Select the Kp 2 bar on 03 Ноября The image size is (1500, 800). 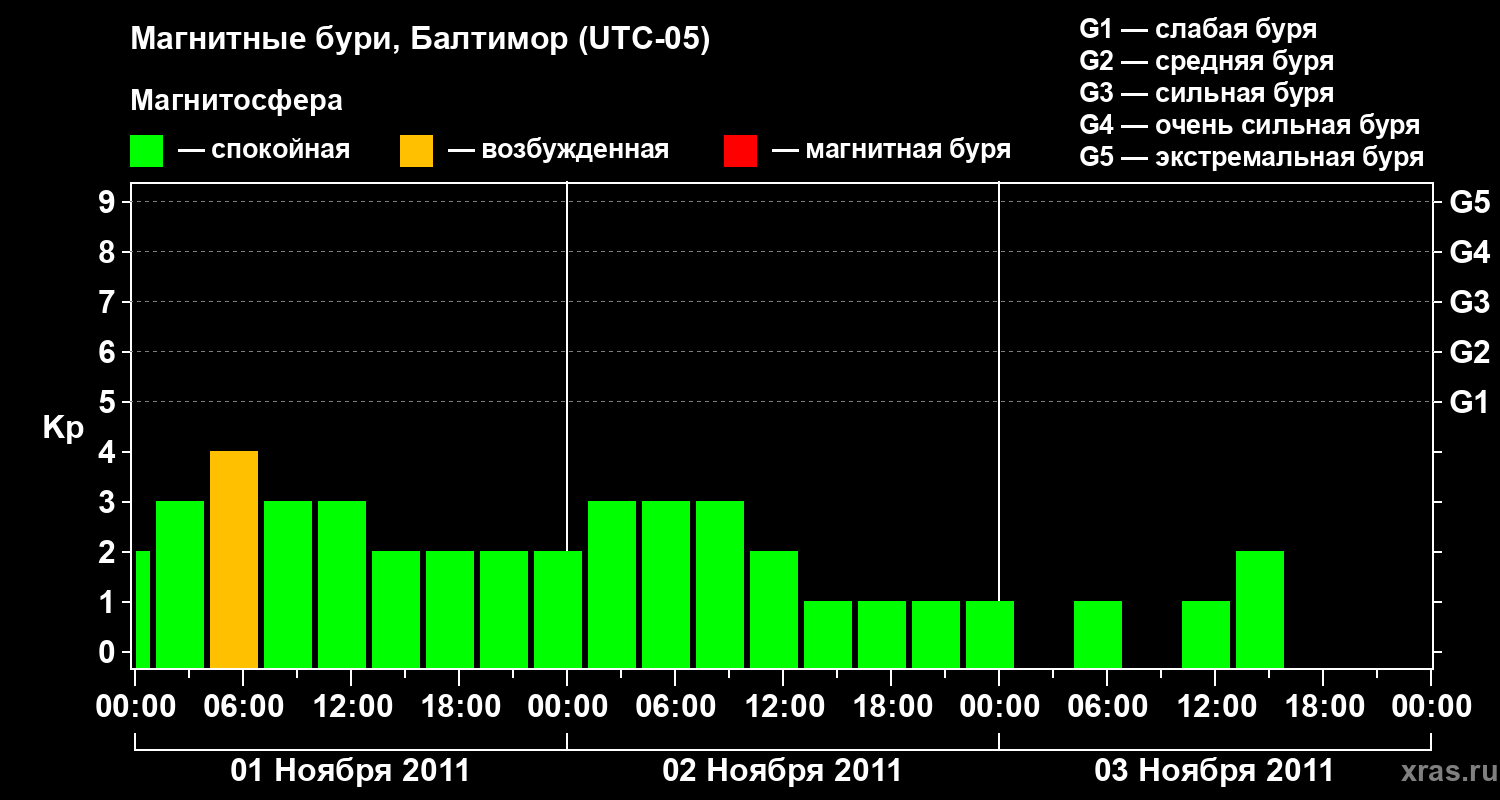(x=1260, y=609)
